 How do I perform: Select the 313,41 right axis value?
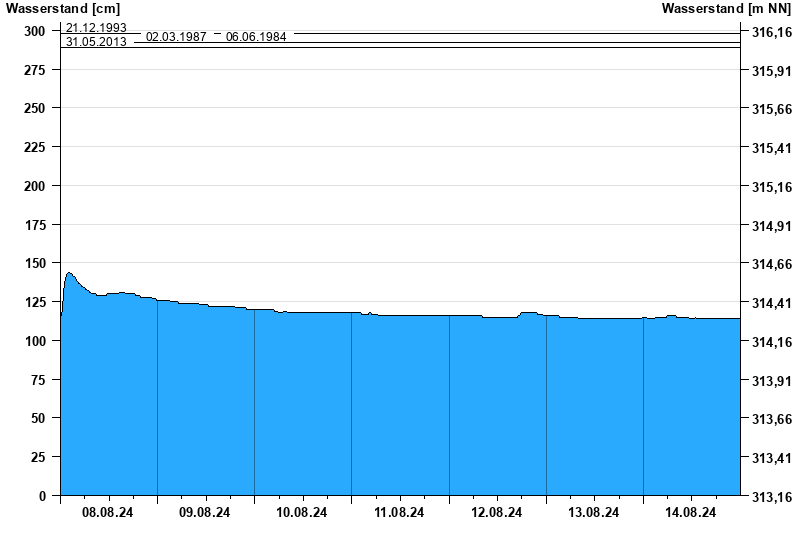[x=772, y=458]
